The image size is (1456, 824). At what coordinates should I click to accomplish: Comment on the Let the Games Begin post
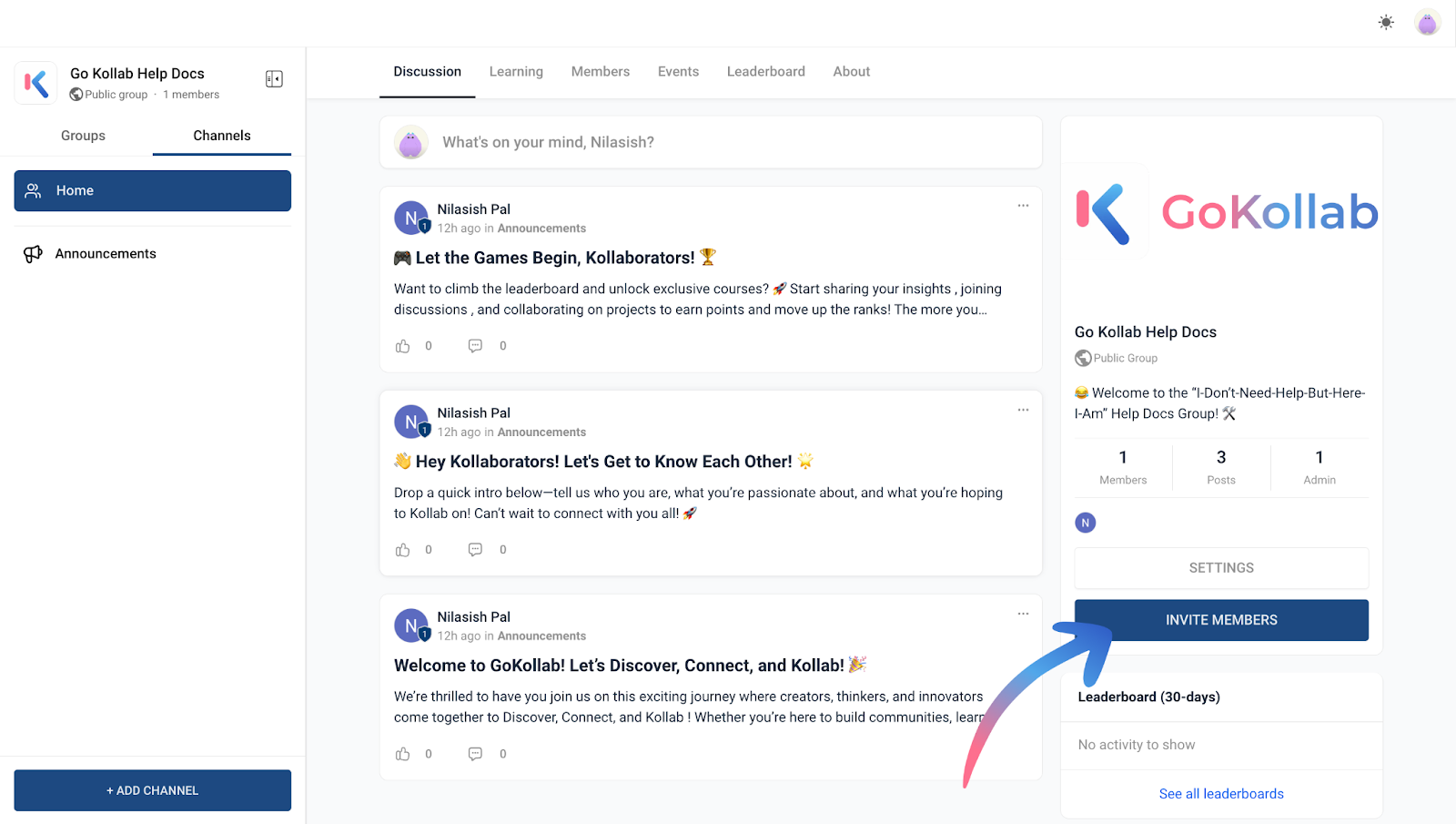click(475, 346)
